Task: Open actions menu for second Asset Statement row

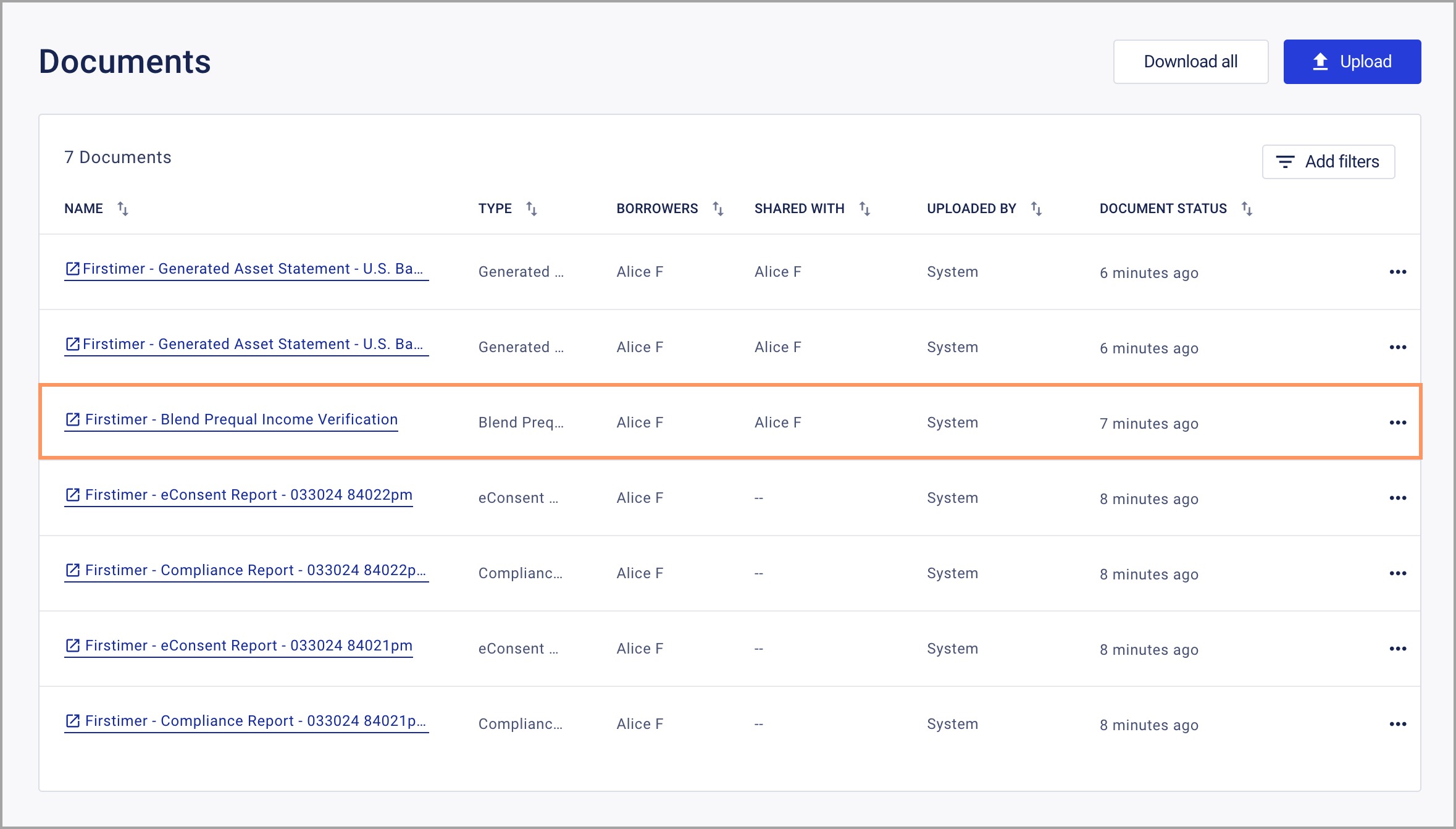Action: click(1397, 347)
